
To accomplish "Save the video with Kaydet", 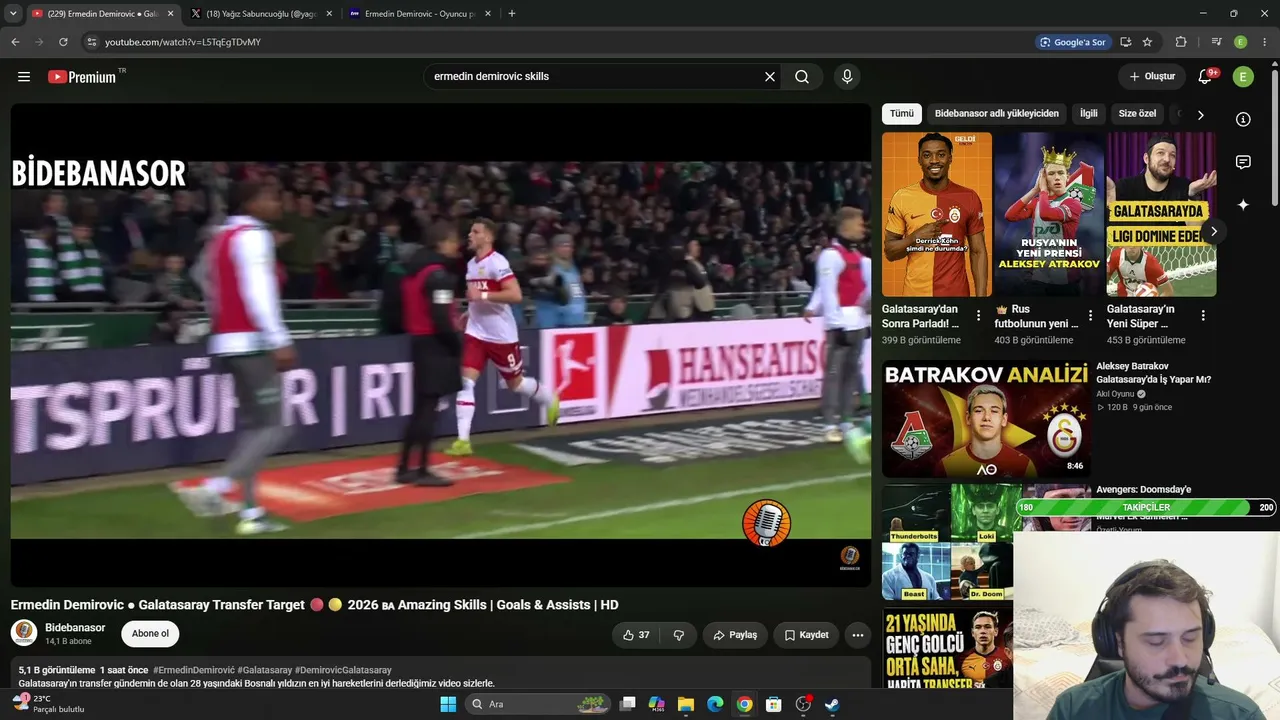I will [x=806, y=635].
